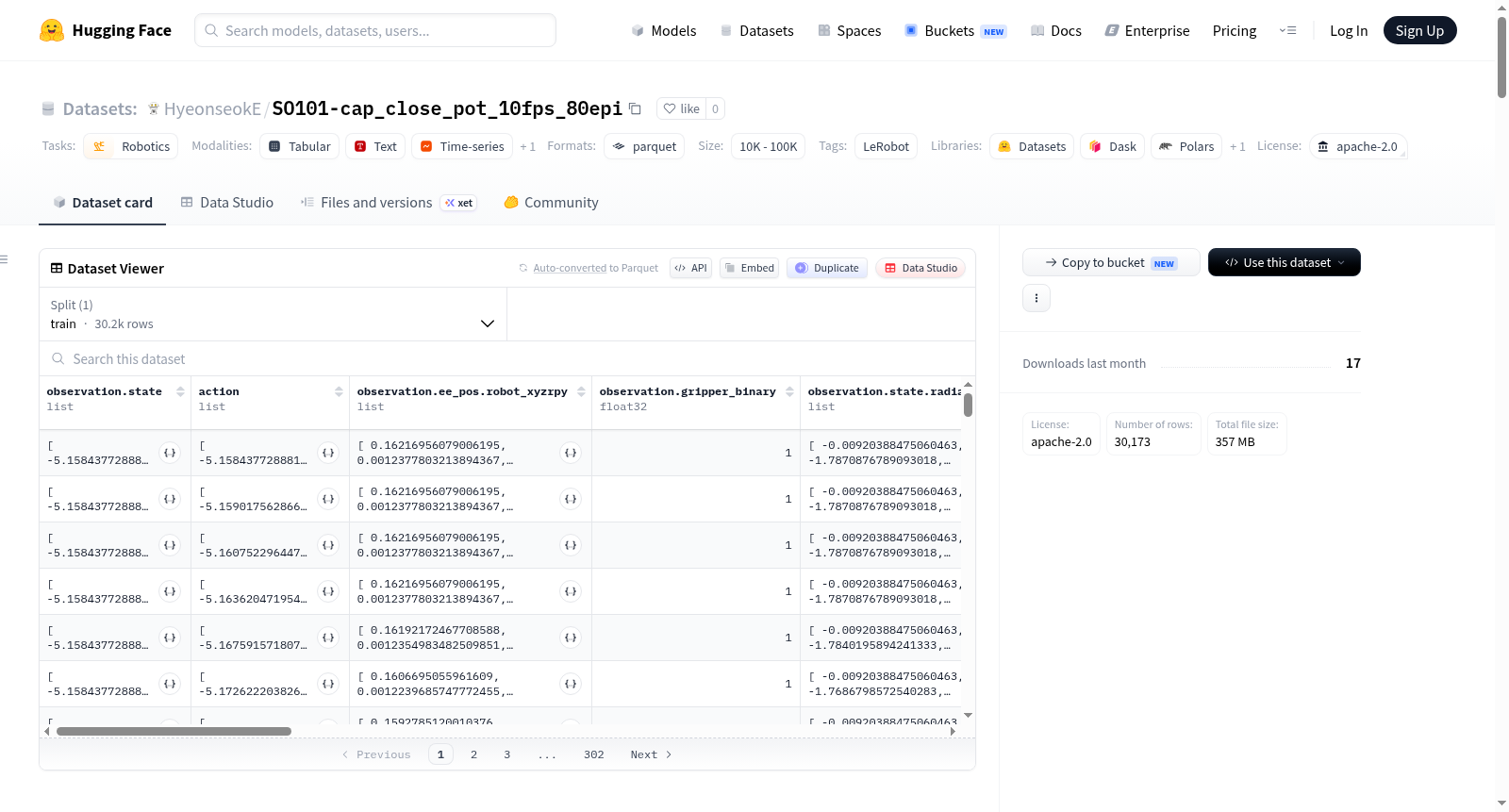This screenshot has height=812, width=1509.
Task: Expand ee_pos cell with 0.1606695055961609
Action: pyautogui.click(x=571, y=684)
